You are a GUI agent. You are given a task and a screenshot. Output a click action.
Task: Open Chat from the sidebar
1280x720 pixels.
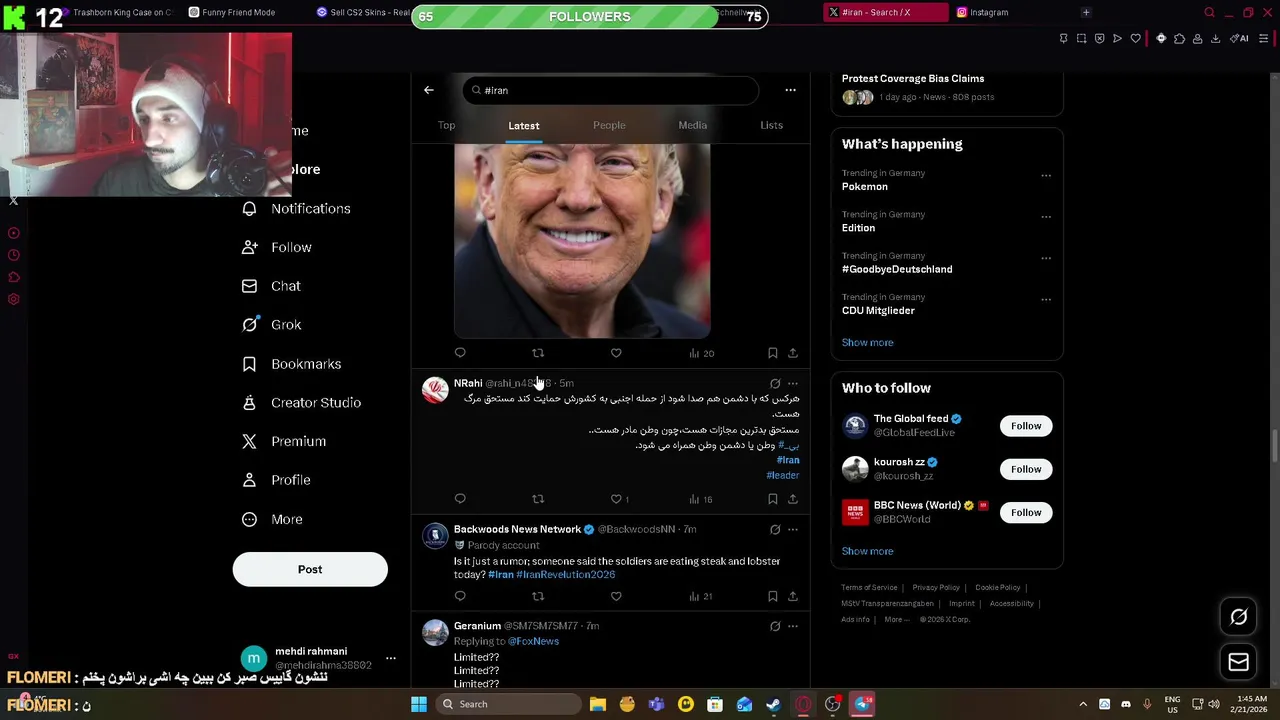pyautogui.click(x=271, y=286)
